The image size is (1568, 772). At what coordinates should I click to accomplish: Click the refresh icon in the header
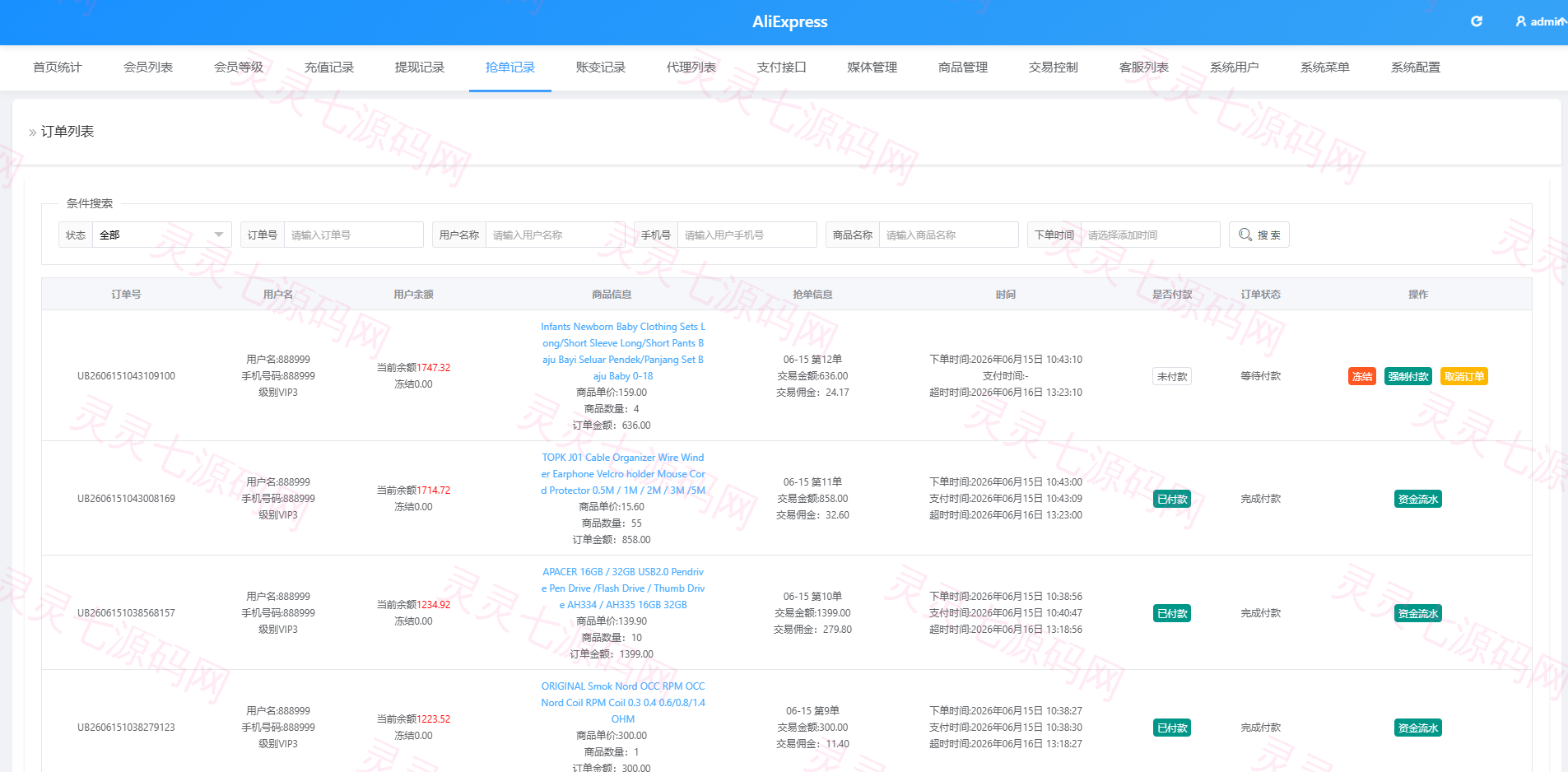click(1477, 21)
